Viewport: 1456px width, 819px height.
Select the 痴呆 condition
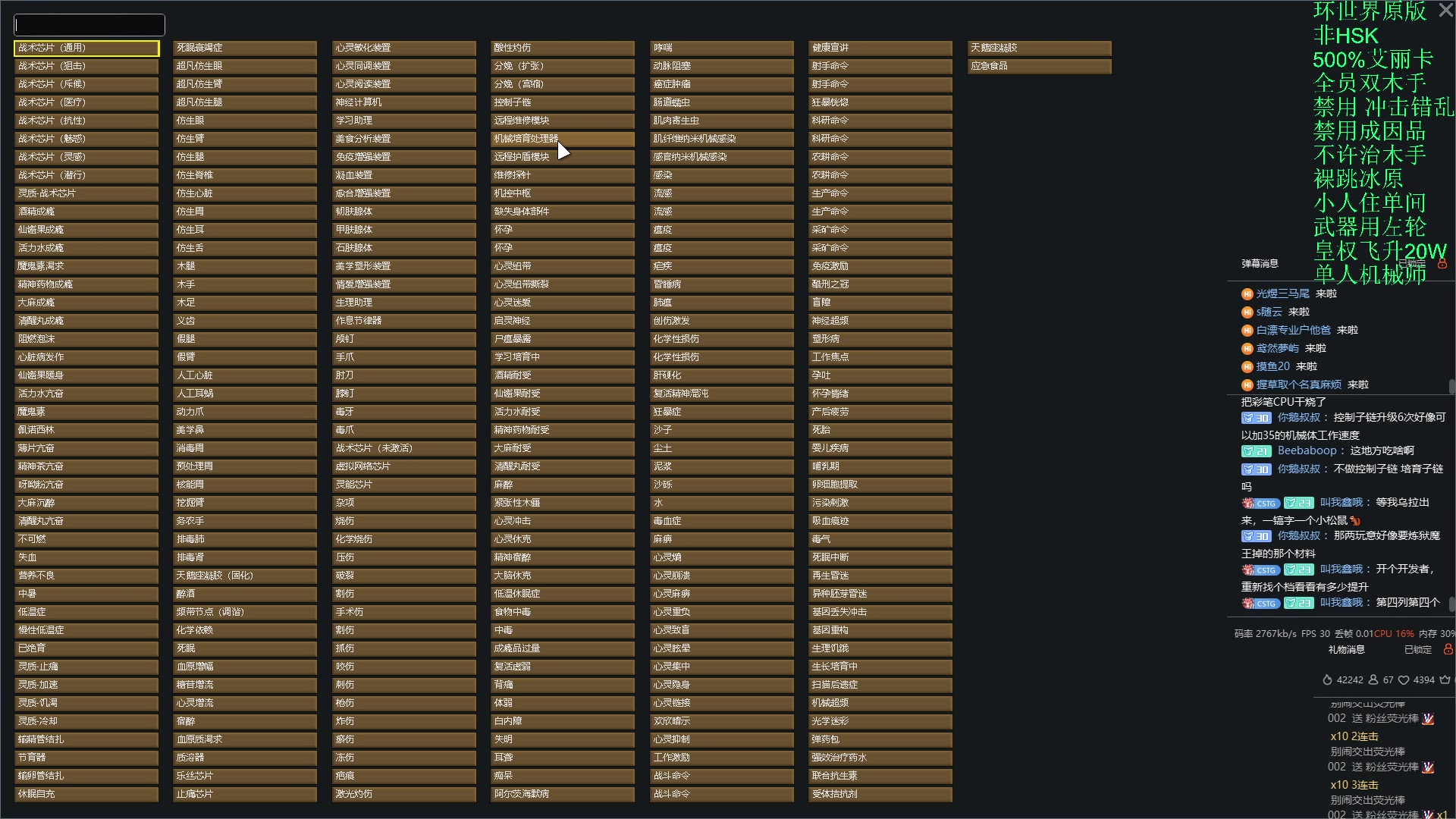coord(563,776)
